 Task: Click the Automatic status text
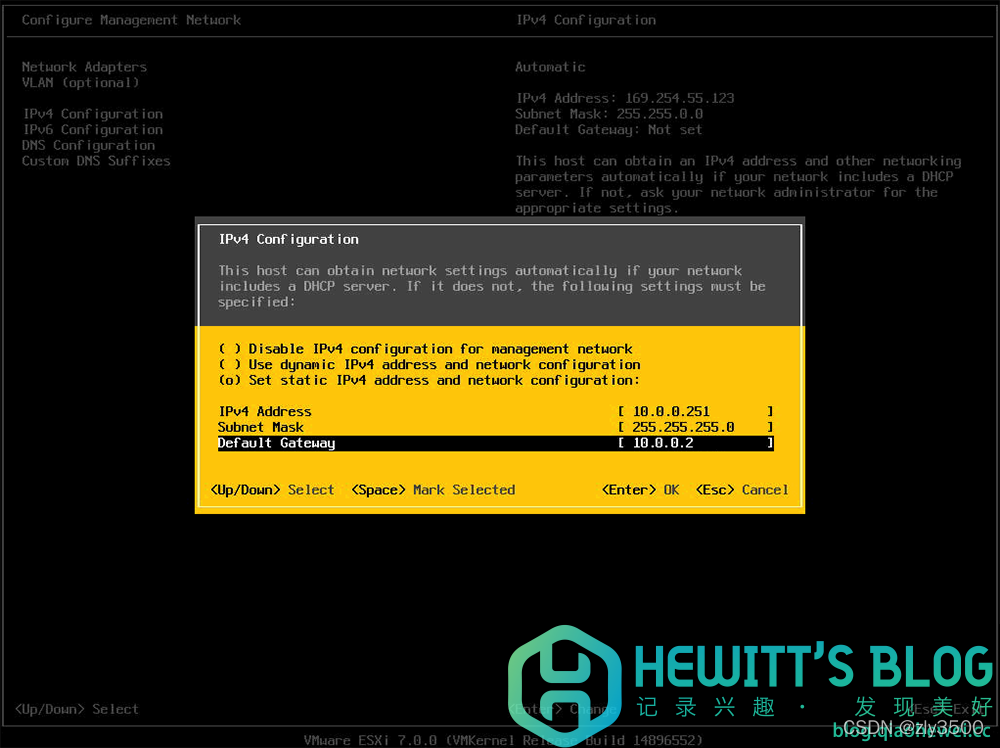[x=550, y=67]
